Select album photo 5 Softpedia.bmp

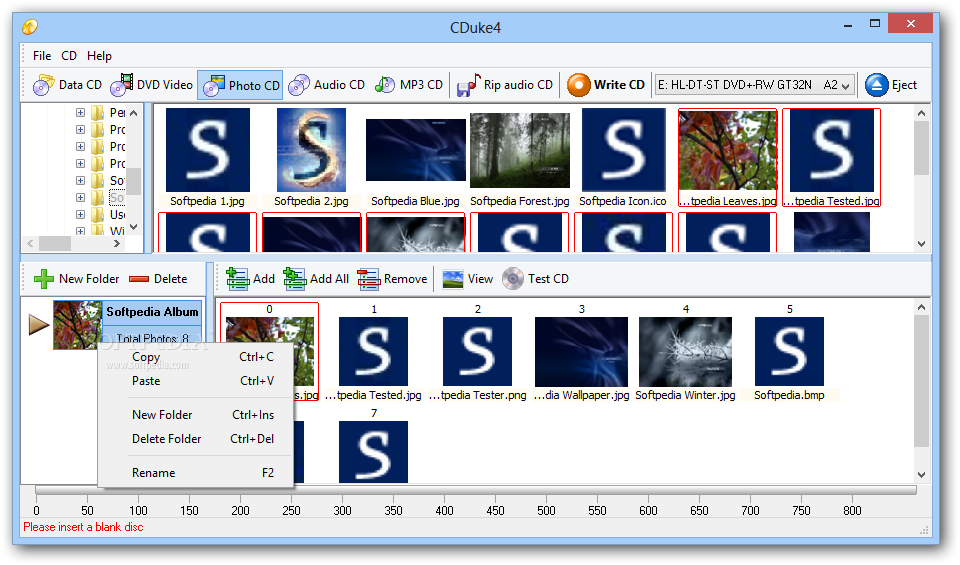(789, 353)
